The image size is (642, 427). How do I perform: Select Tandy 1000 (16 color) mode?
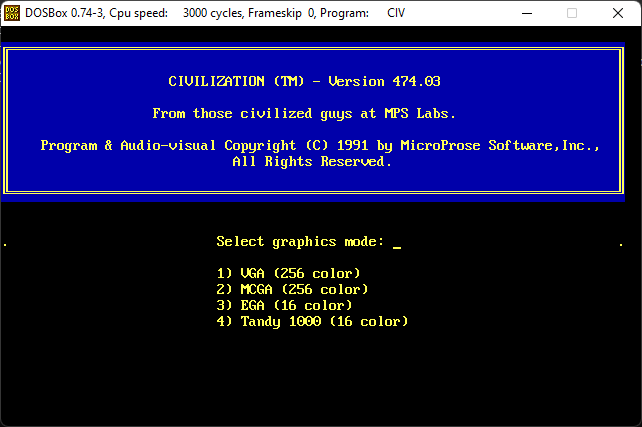point(312,321)
